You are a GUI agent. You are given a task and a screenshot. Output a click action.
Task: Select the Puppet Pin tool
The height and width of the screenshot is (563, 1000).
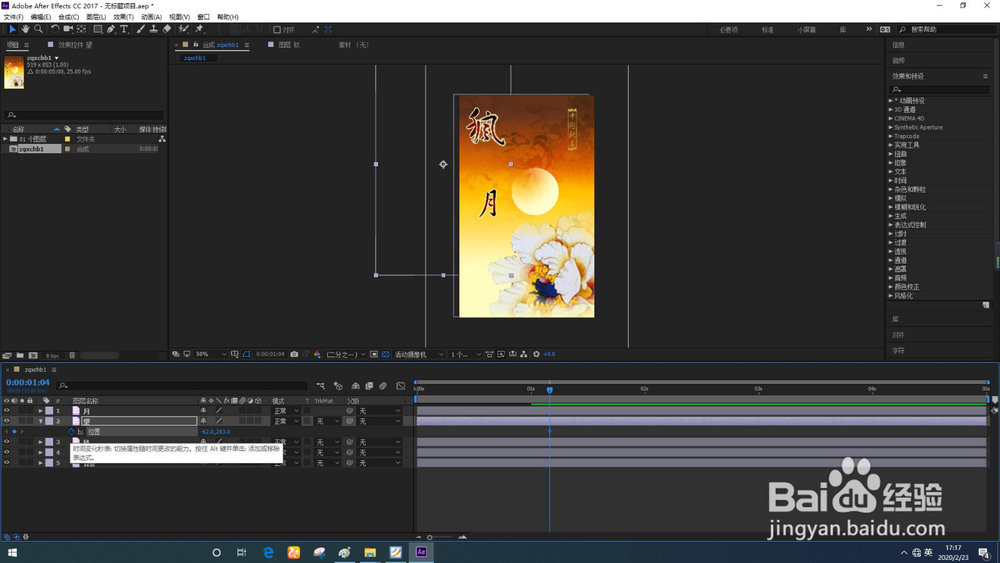pos(199,29)
